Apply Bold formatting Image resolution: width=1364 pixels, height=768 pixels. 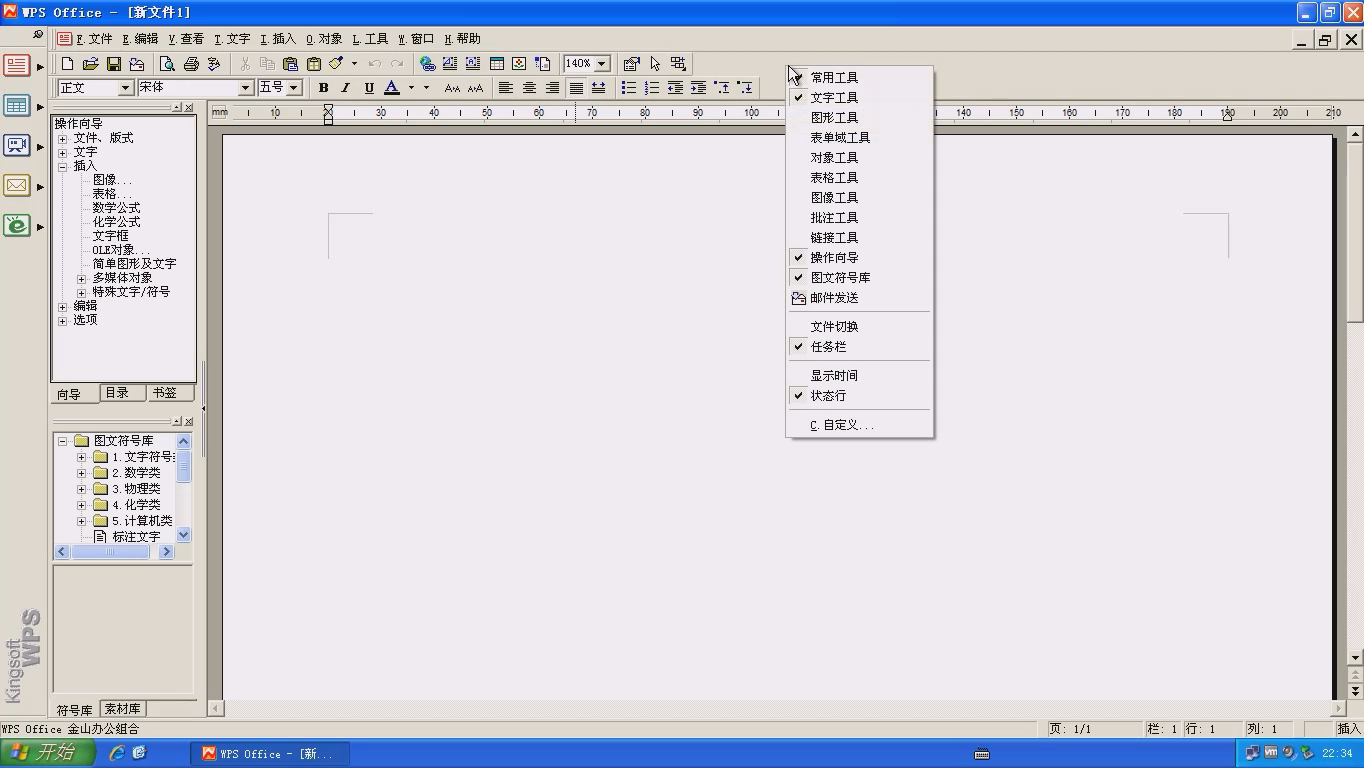coord(323,88)
